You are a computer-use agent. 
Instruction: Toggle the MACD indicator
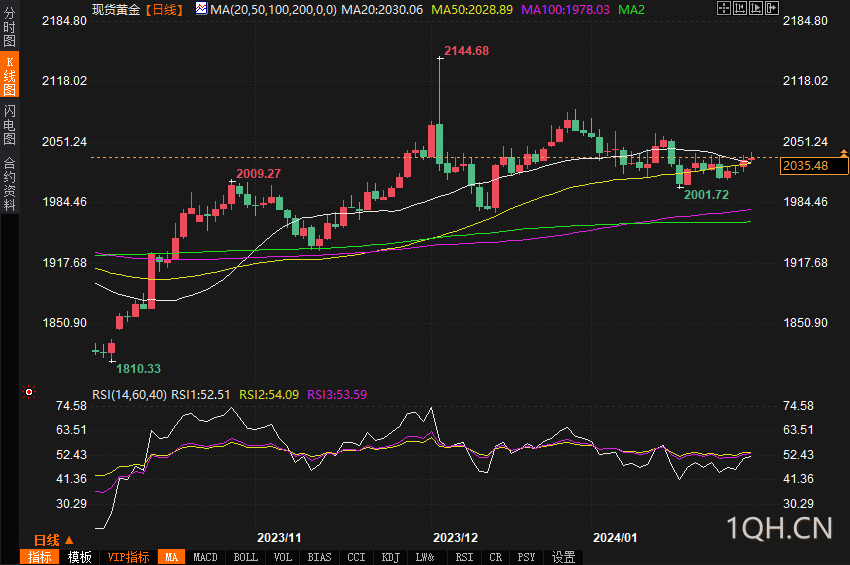pyautogui.click(x=205, y=557)
